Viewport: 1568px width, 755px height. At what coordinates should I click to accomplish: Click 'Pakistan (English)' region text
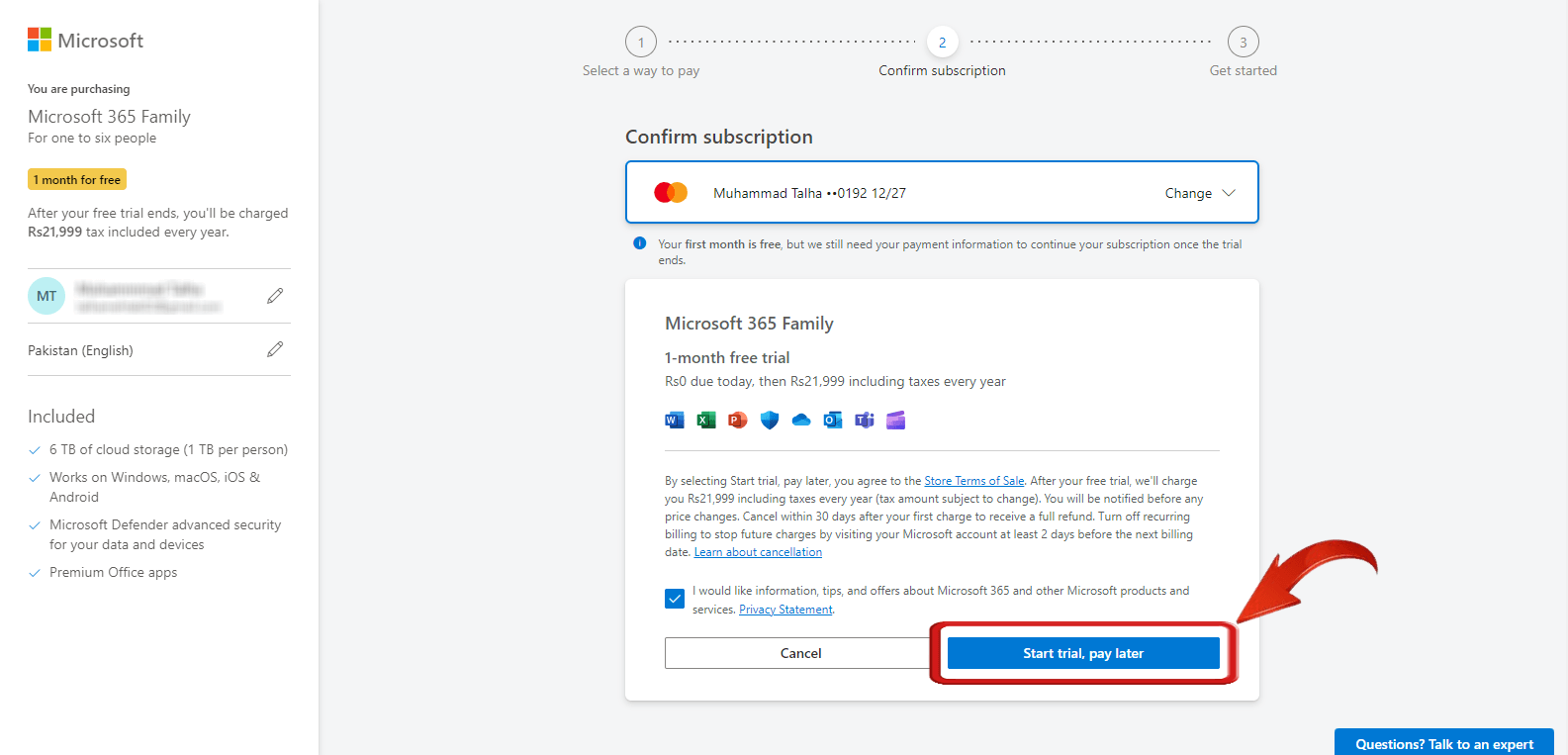tap(80, 350)
